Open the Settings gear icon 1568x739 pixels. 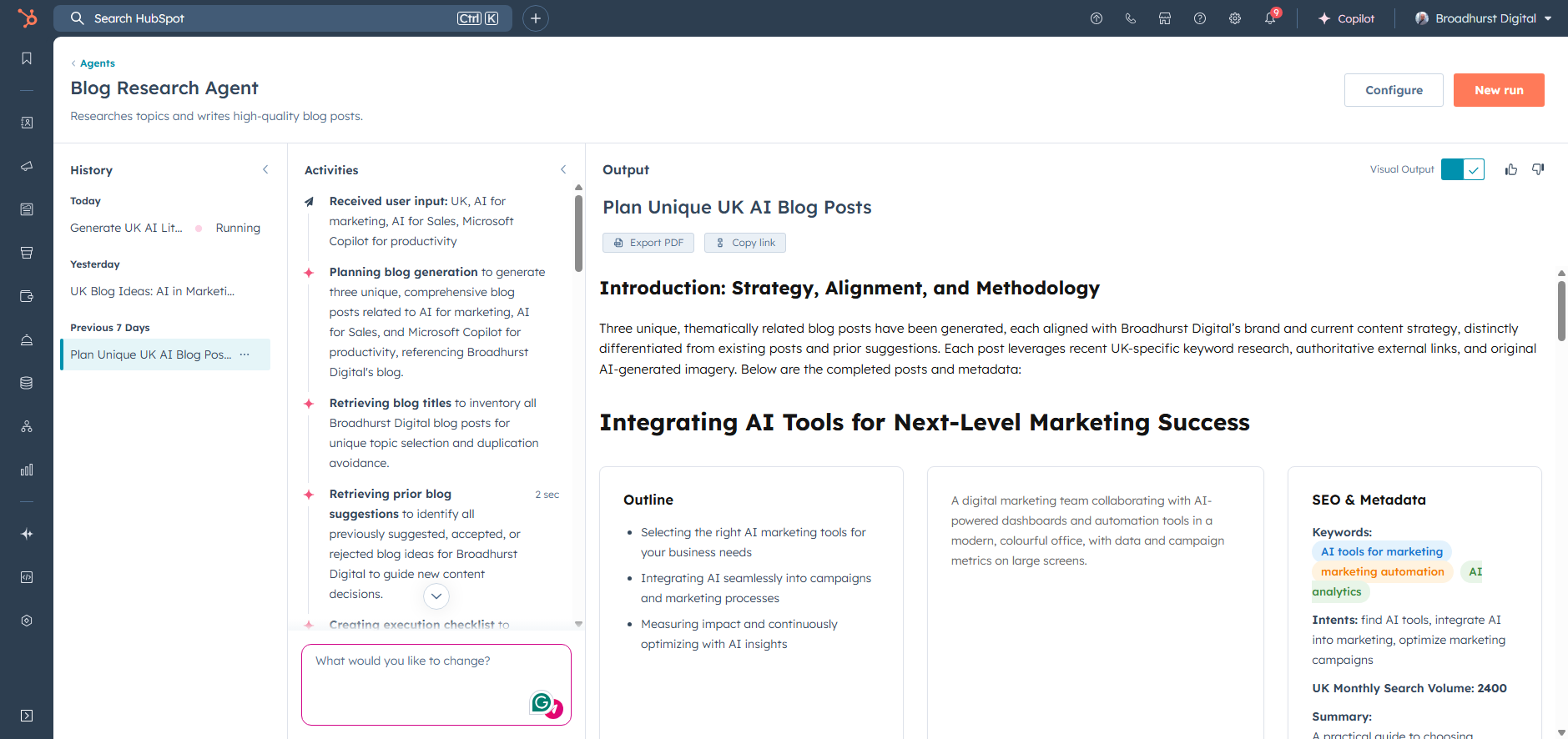(1235, 18)
